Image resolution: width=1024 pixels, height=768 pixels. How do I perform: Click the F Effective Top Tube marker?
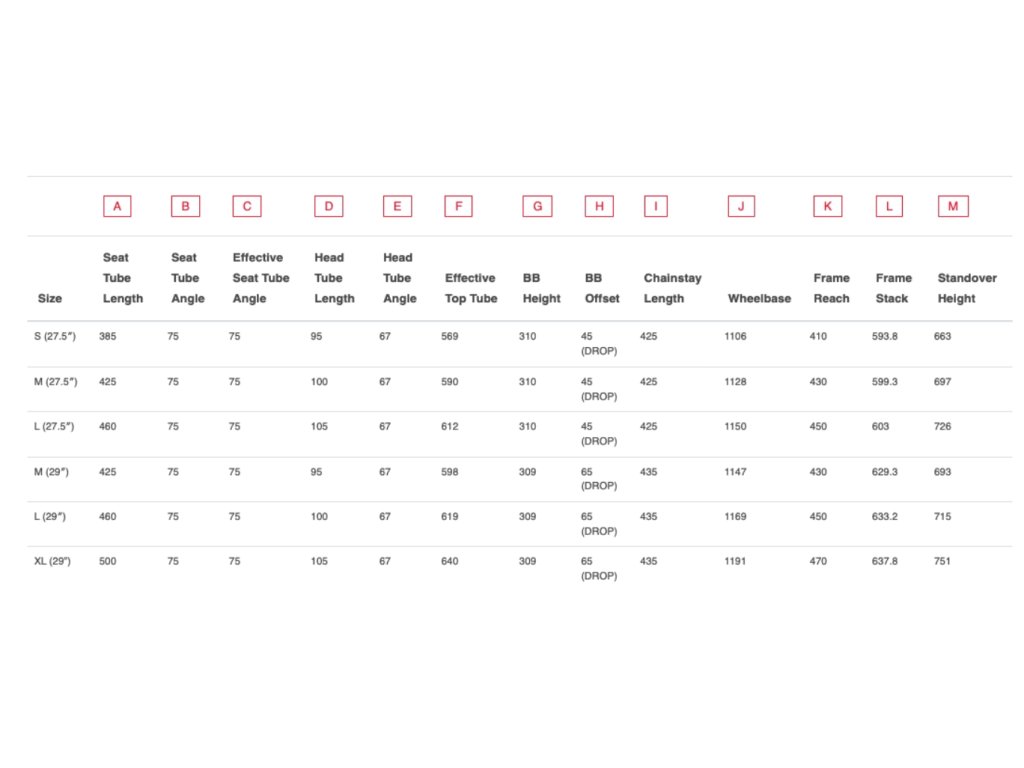click(x=458, y=206)
